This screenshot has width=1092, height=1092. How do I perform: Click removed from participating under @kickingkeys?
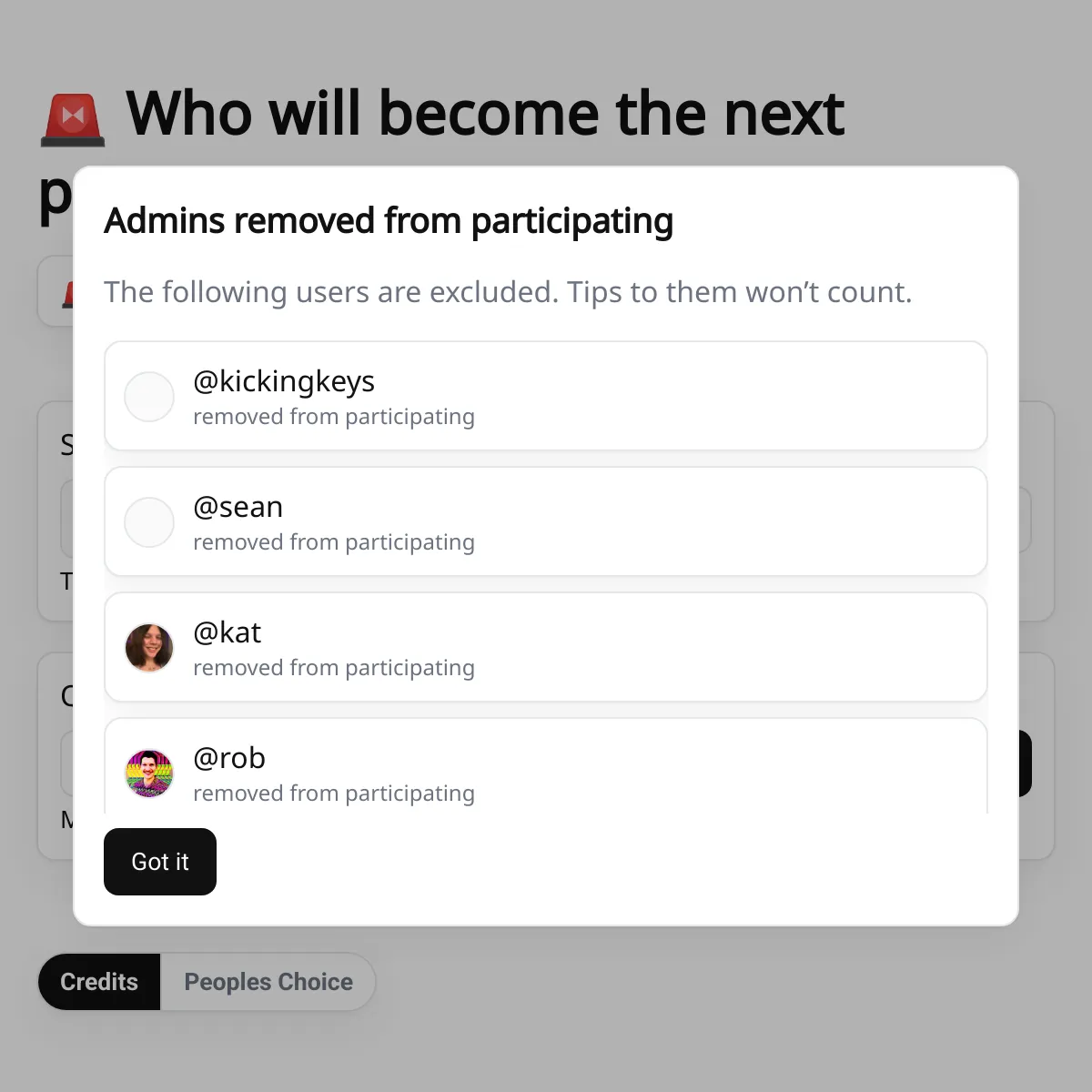333,416
